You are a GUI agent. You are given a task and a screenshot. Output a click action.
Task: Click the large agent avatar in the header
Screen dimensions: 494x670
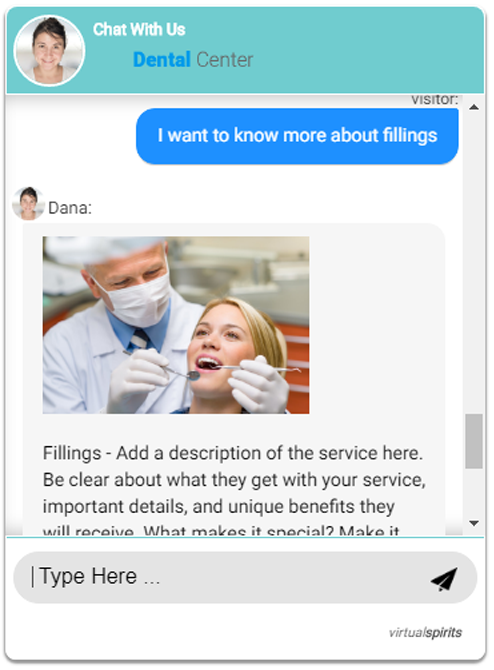[x=49, y=50]
